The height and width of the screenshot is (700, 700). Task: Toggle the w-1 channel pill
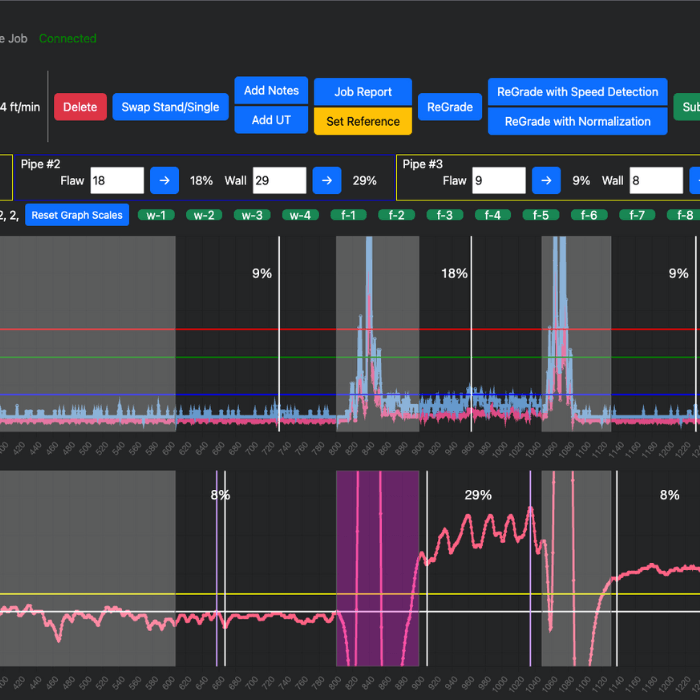(x=156, y=215)
